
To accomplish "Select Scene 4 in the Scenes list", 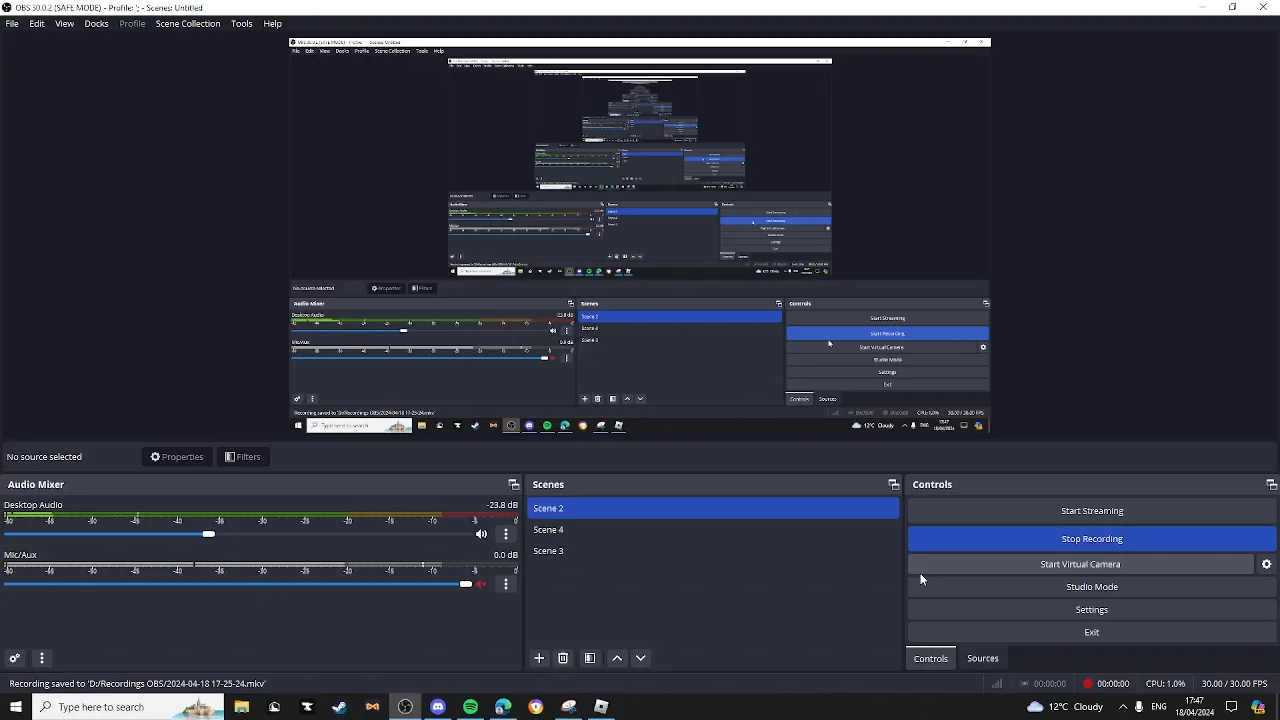I will (548, 530).
